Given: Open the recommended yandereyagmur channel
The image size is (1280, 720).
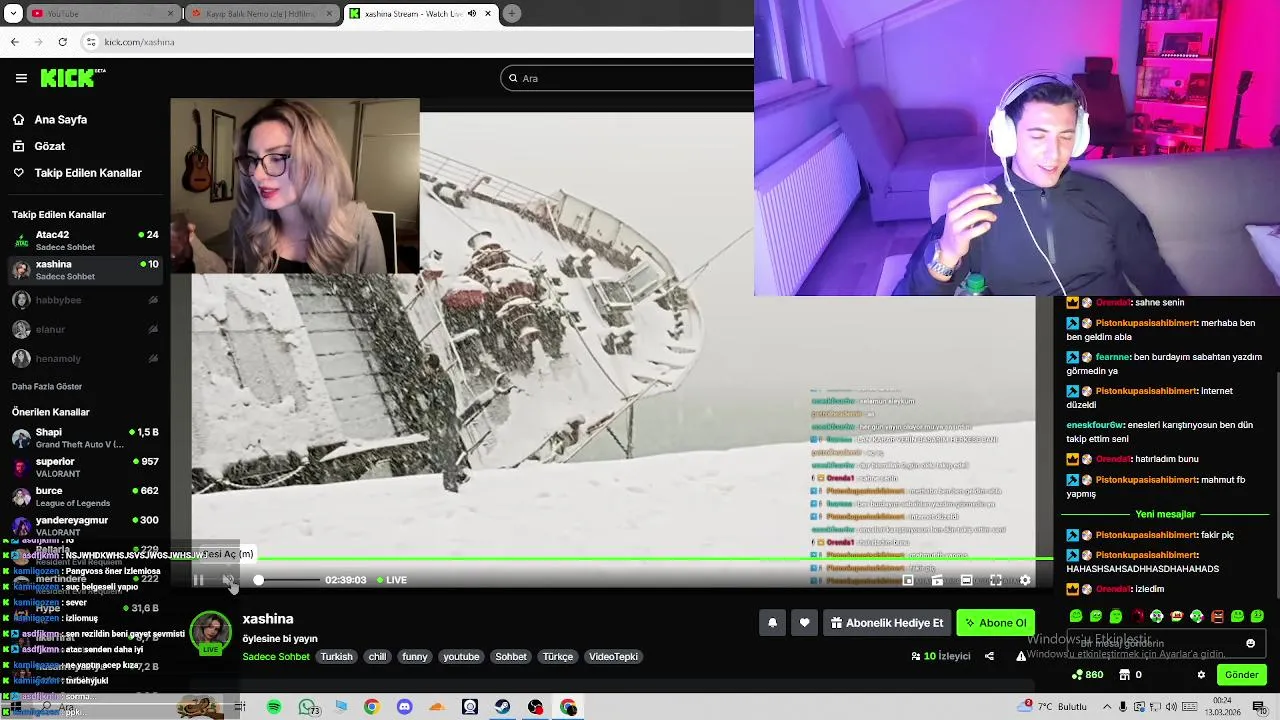Looking at the screenshot, I should [85, 525].
